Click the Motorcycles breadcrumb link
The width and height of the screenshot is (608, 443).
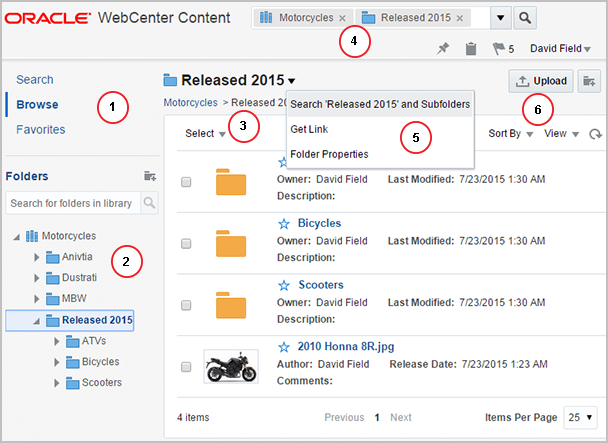tap(190, 102)
